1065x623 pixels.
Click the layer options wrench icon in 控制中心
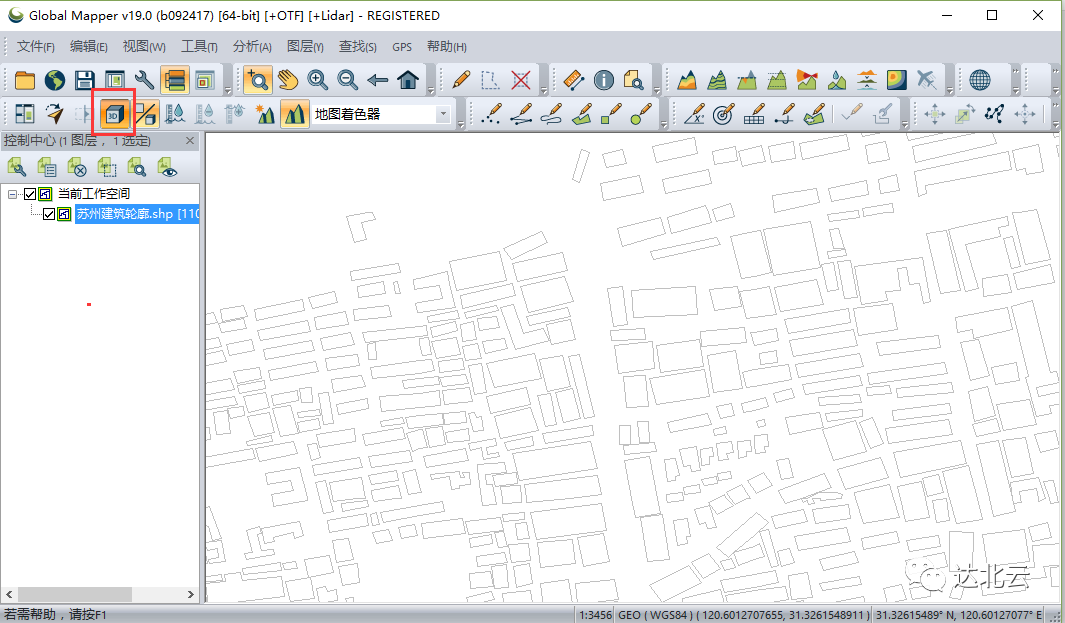16,166
